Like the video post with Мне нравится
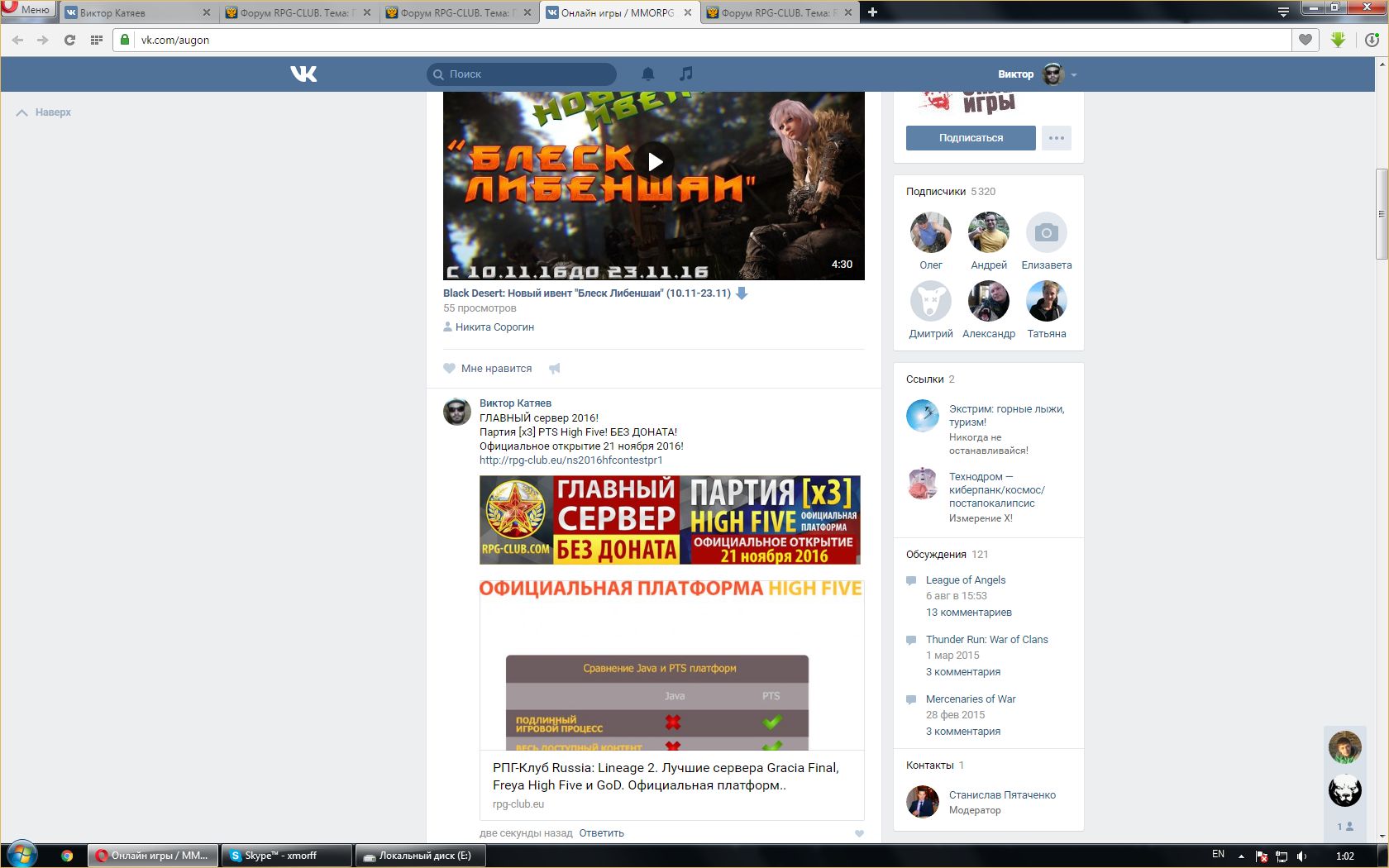1389x868 pixels. coord(488,369)
